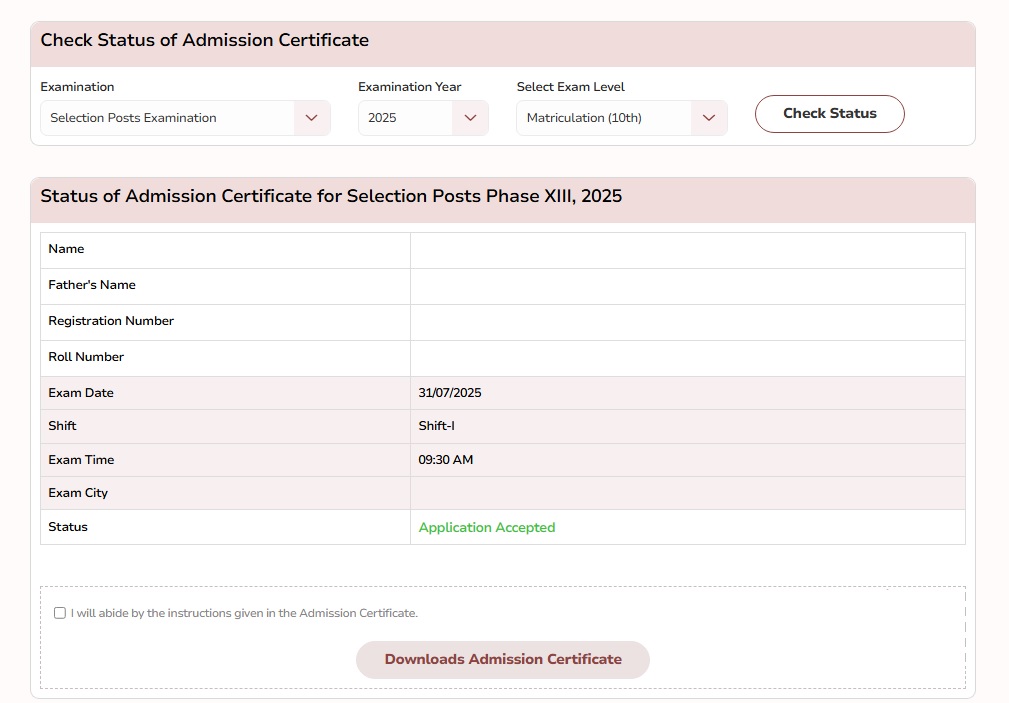The image size is (1009, 703).
Task: Click the Downloads Admission Certificate button
Action: [x=503, y=660]
